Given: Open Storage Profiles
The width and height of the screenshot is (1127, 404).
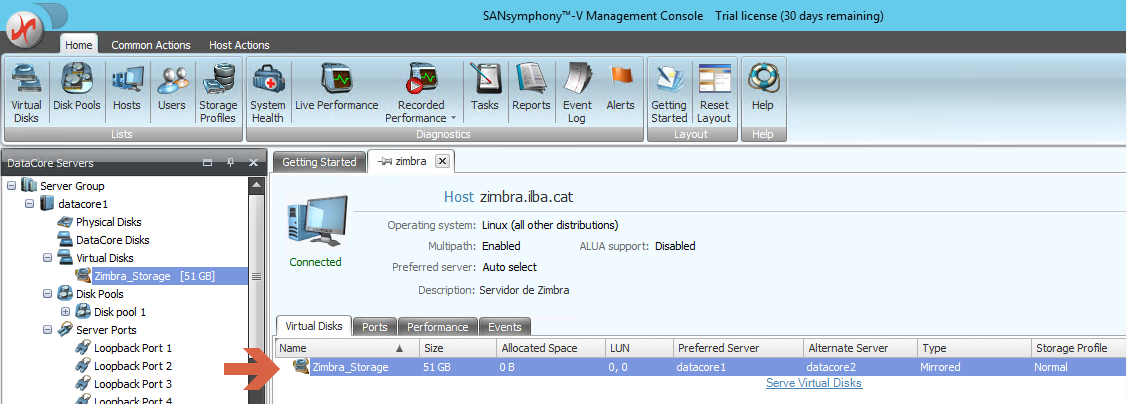Looking at the screenshot, I should click(x=217, y=92).
